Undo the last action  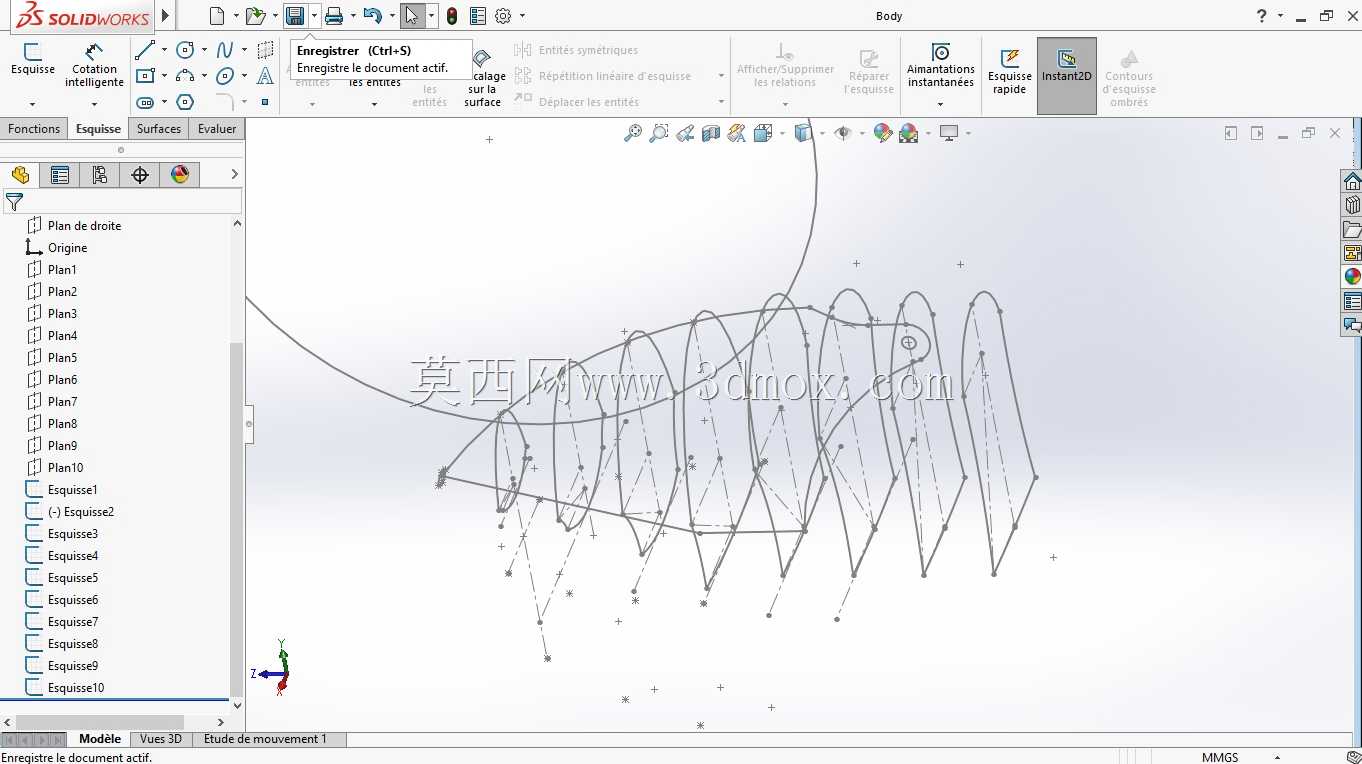[372, 16]
